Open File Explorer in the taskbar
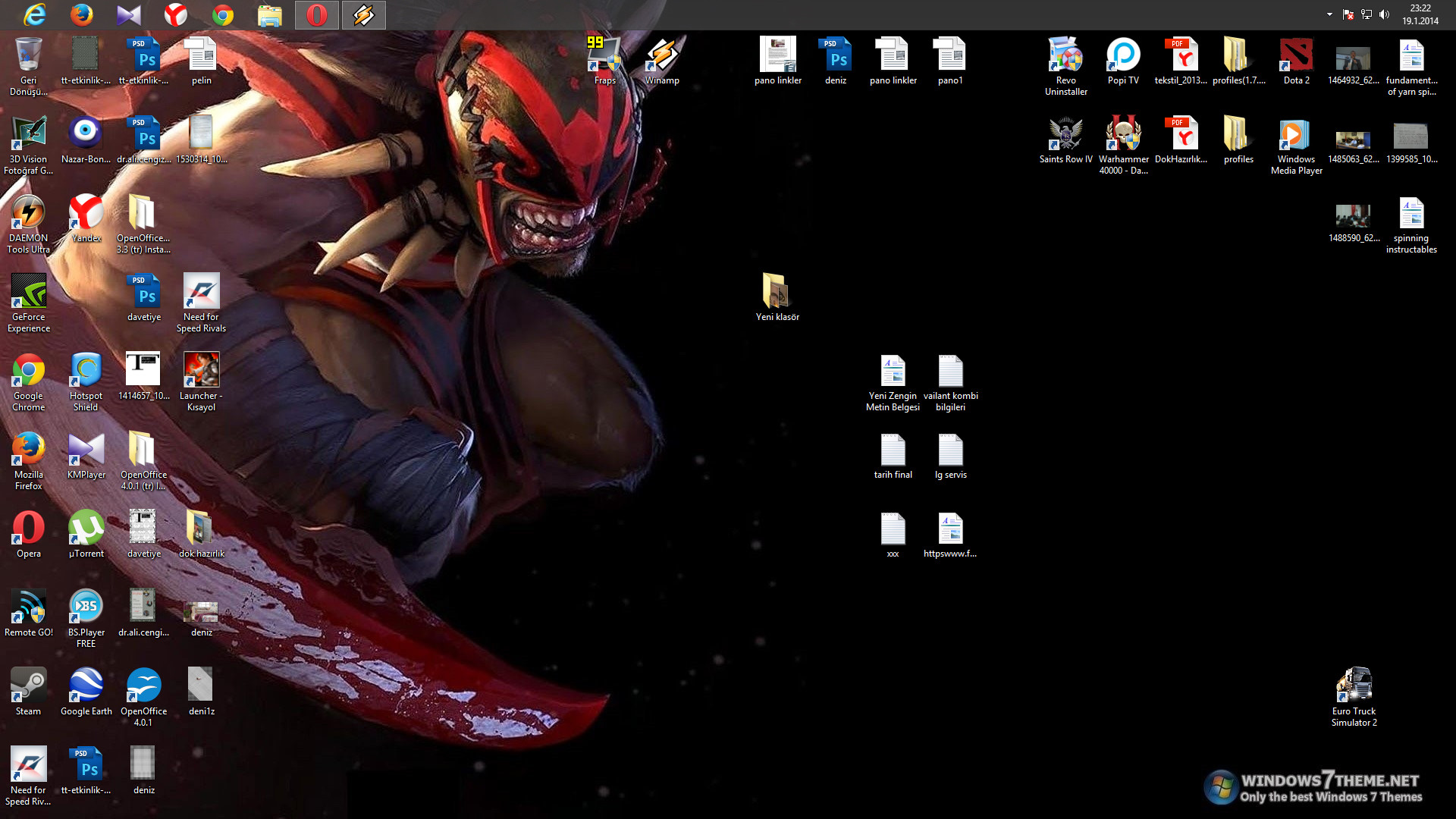This screenshot has width=1456, height=819. (x=270, y=14)
